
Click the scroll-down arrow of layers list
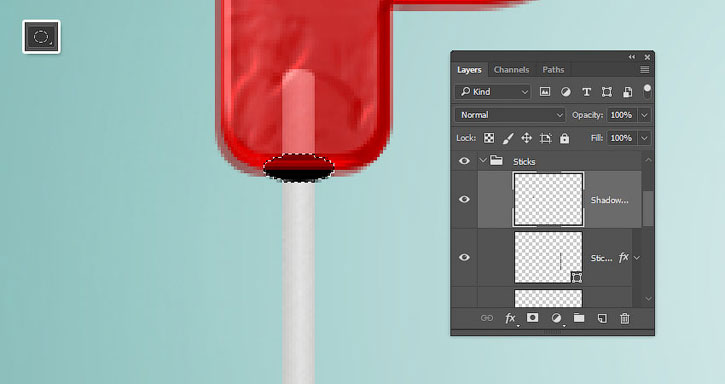click(648, 299)
